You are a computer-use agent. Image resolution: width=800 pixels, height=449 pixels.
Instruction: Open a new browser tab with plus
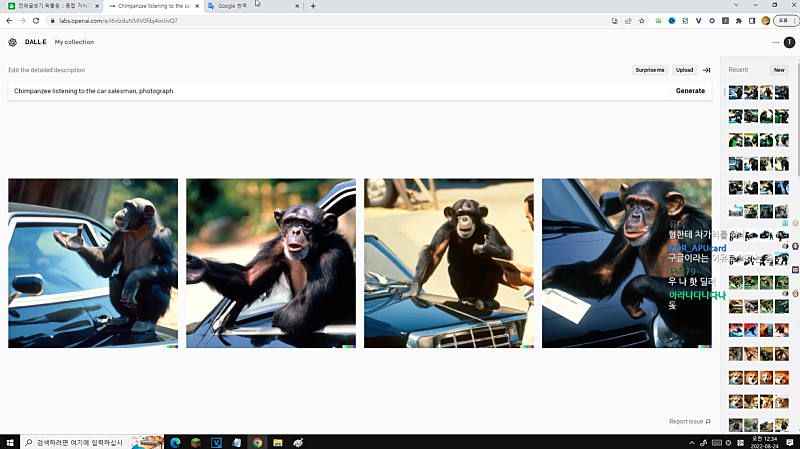point(313,6)
